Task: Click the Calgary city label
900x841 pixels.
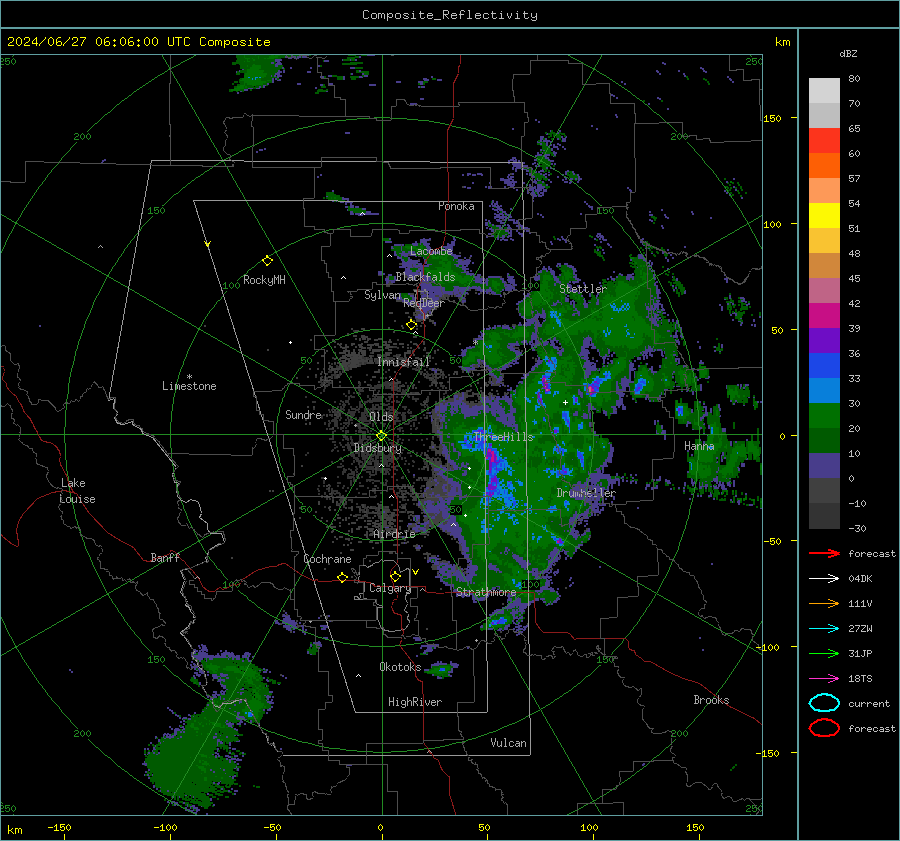Action: tap(390, 588)
